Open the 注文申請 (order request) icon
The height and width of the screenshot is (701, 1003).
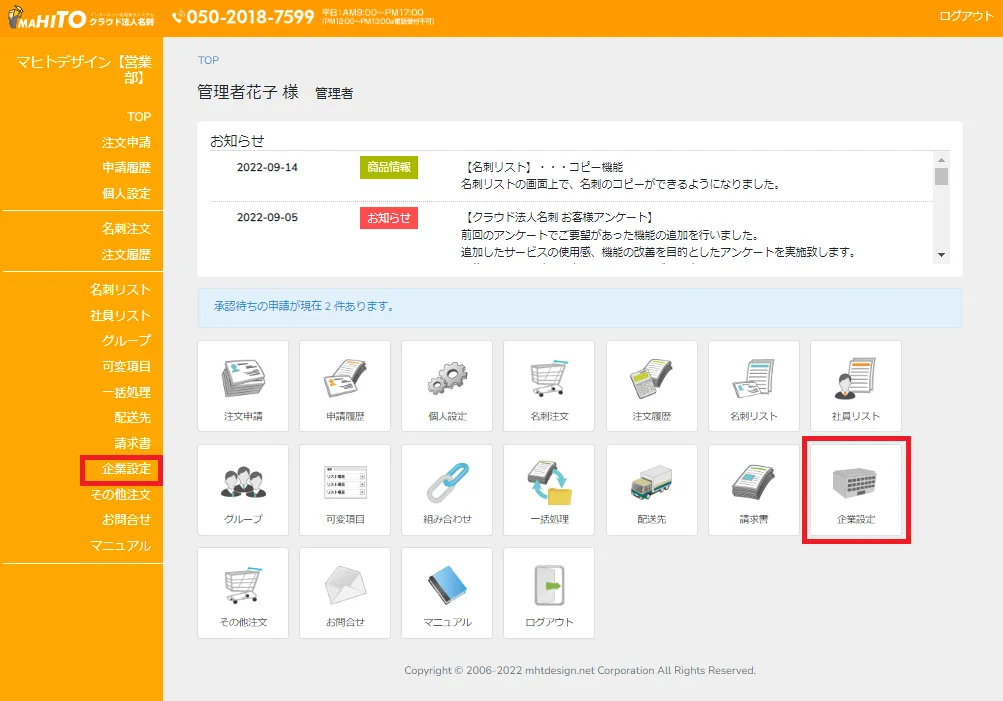pyautogui.click(x=242, y=386)
